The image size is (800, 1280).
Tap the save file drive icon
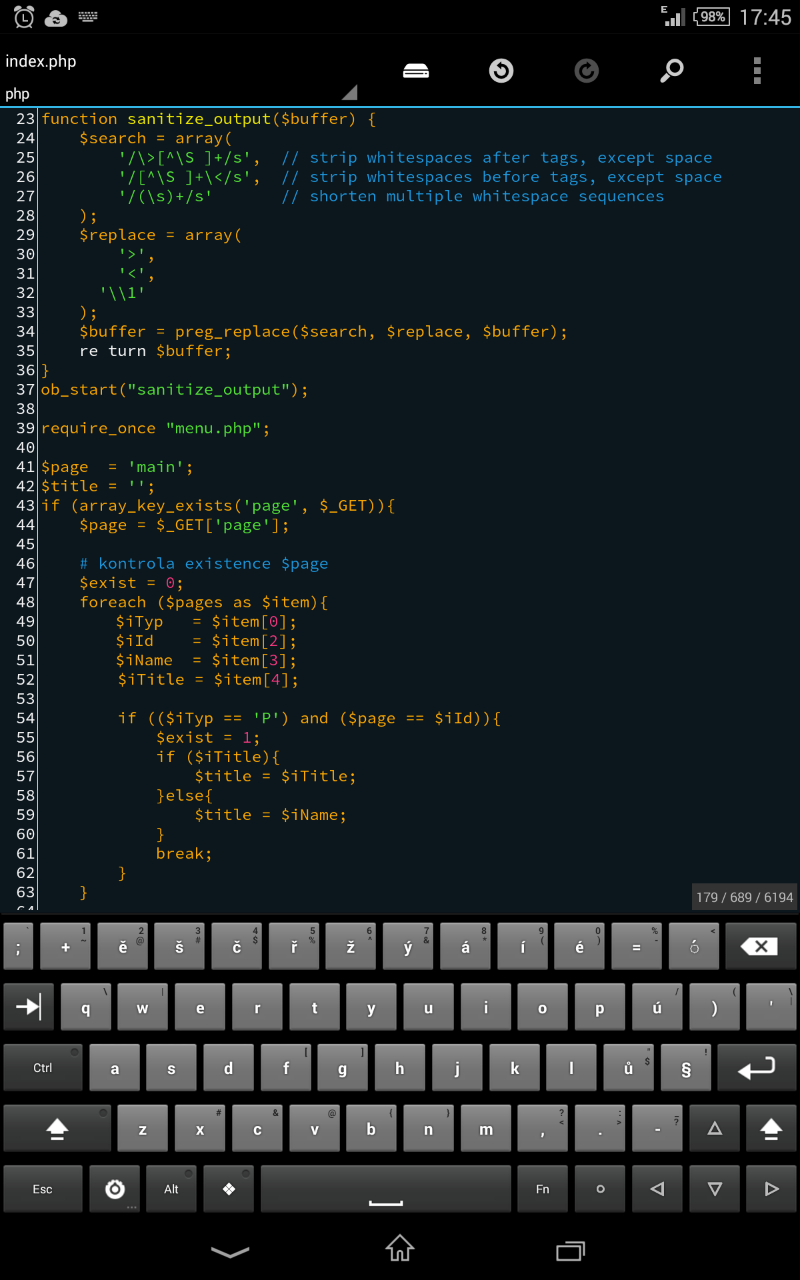pos(416,70)
